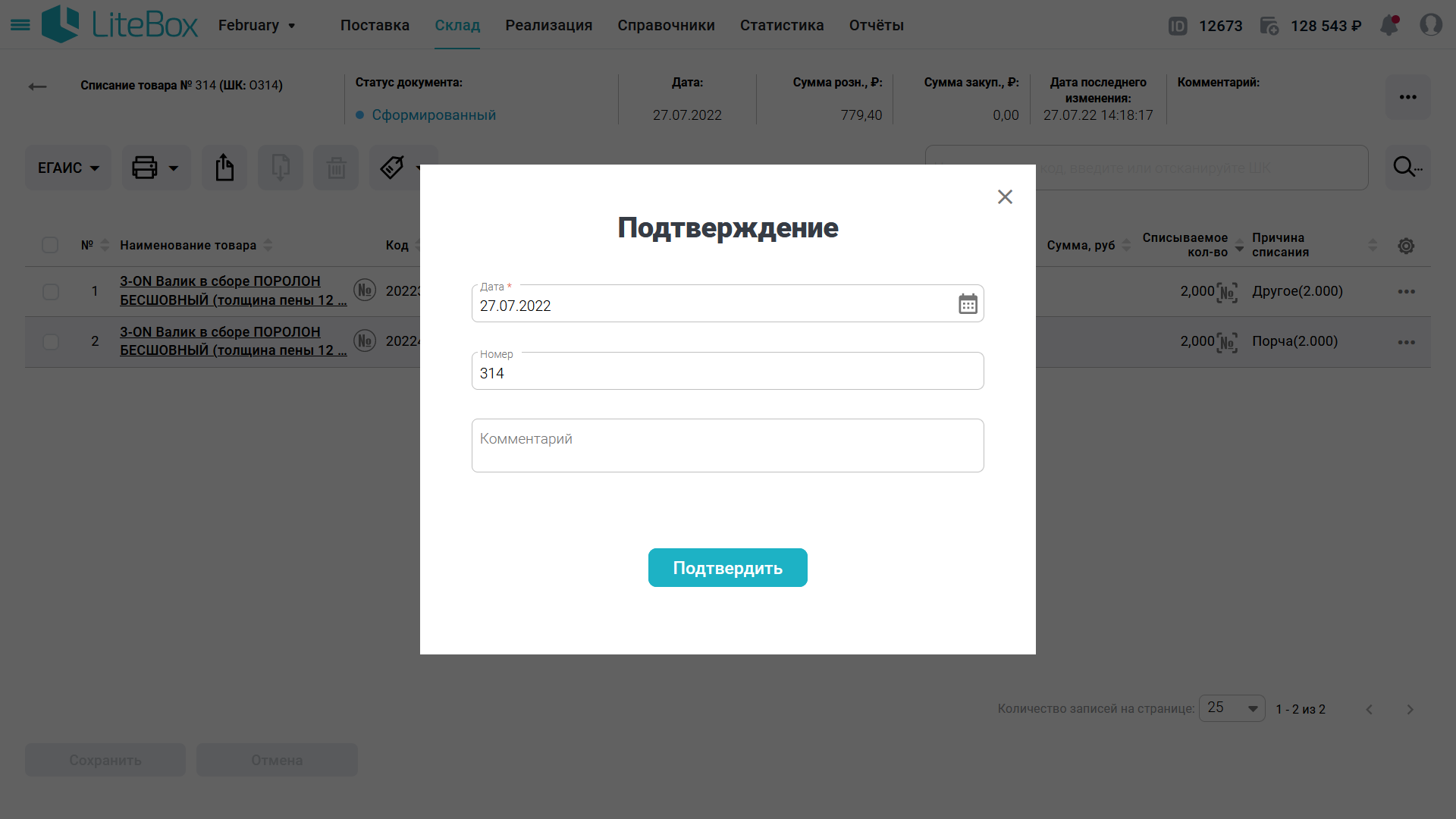Image resolution: width=1456 pixels, height=819 pixels.
Task: Click the marking icon in row 1 name
Action: pyautogui.click(x=365, y=290)
